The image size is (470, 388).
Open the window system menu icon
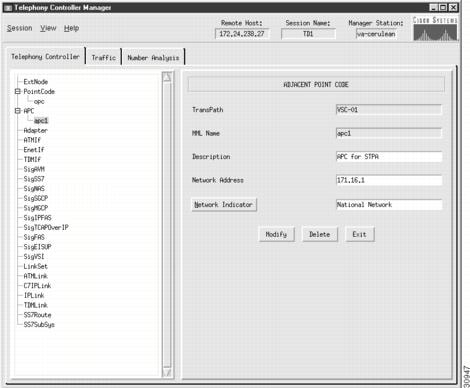pyautogui.click(x=8, y=8)
